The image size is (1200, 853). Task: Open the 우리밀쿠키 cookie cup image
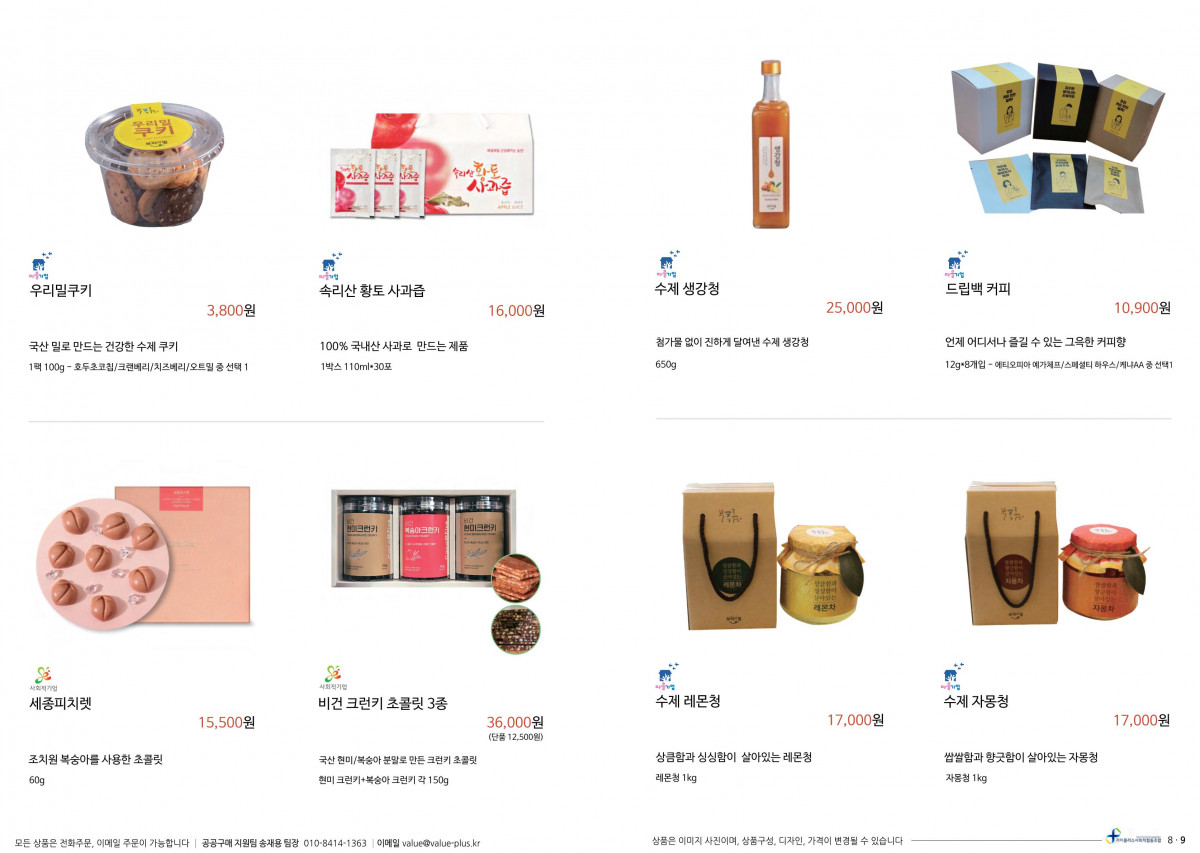[150, 163]
